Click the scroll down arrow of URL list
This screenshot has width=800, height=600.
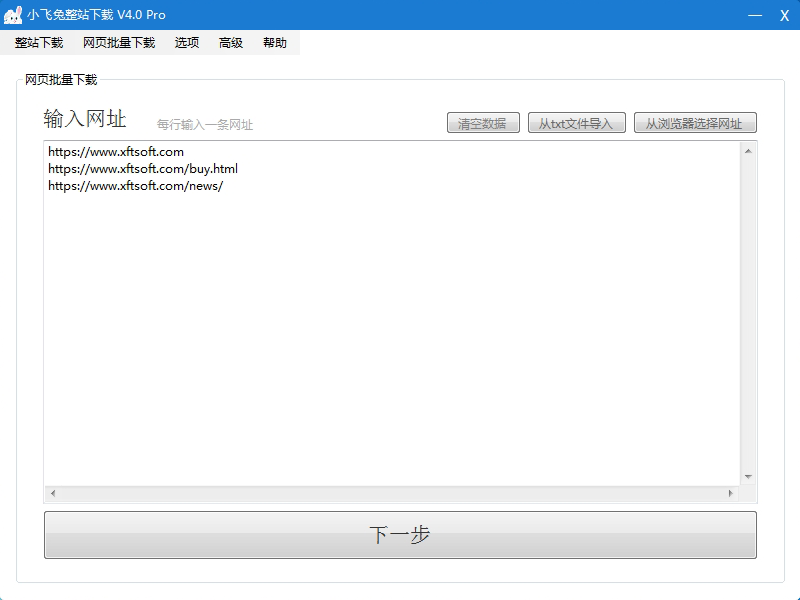pos(747,477)
